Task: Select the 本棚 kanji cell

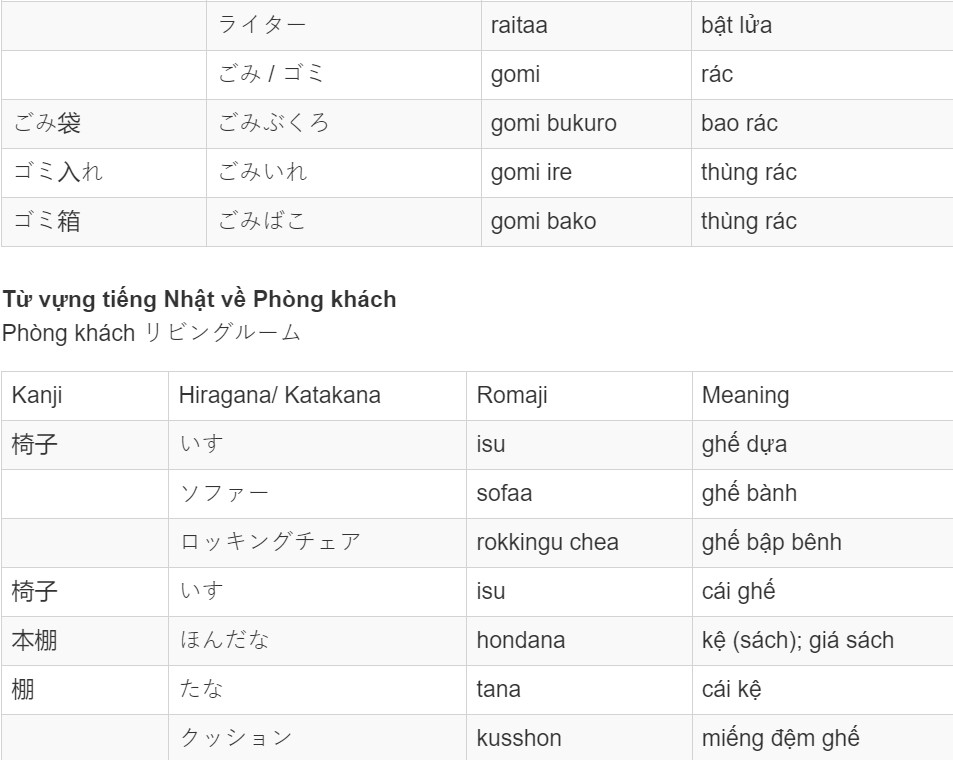Action: pyautogui.click(x=85, y=641)
